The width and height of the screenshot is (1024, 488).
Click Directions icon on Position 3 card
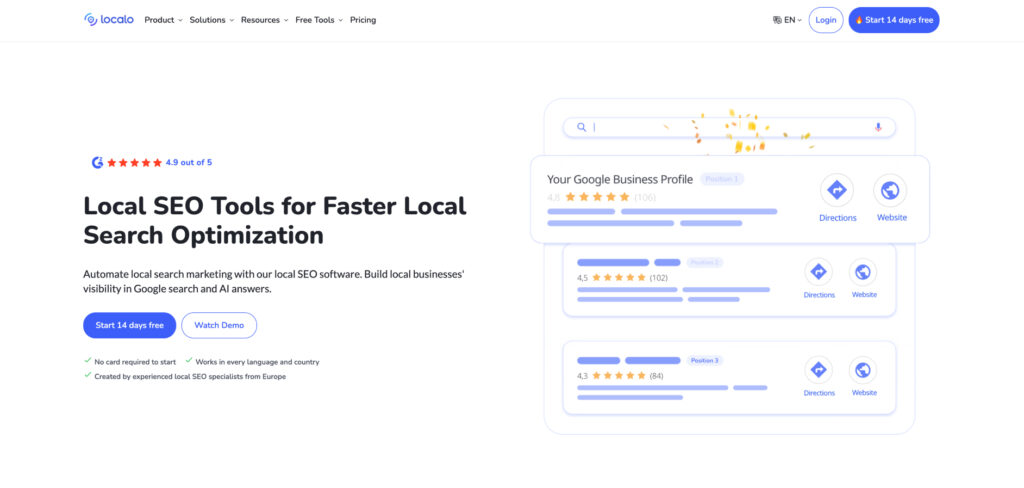point(818,370)
